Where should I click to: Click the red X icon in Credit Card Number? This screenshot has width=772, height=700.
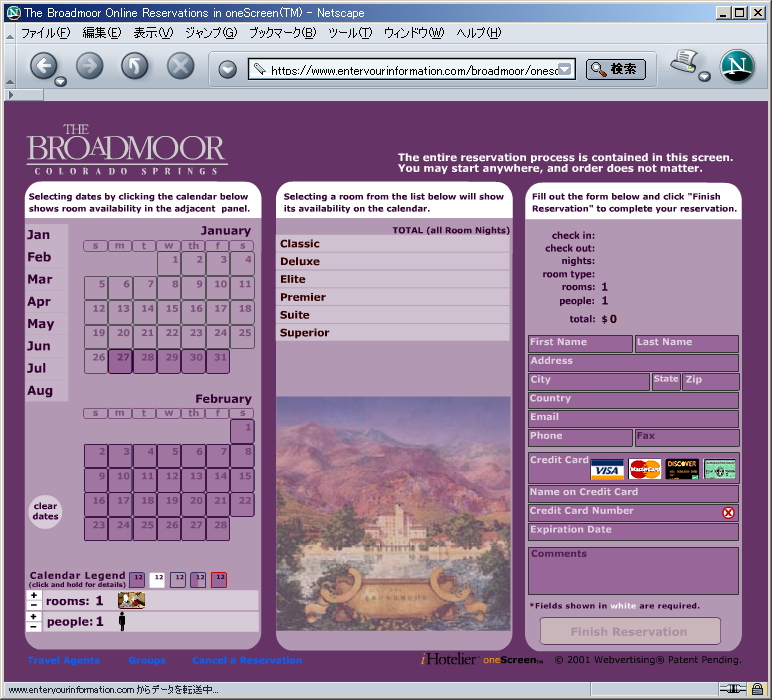point(728,513)
